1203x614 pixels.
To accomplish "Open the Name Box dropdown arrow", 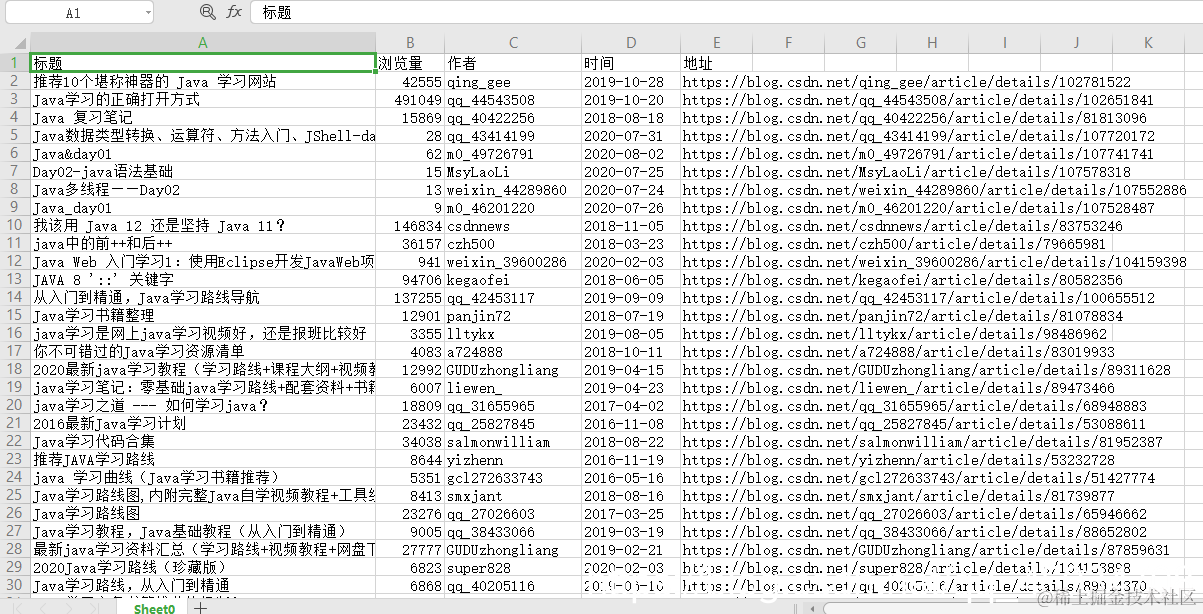I will point(148,12).
